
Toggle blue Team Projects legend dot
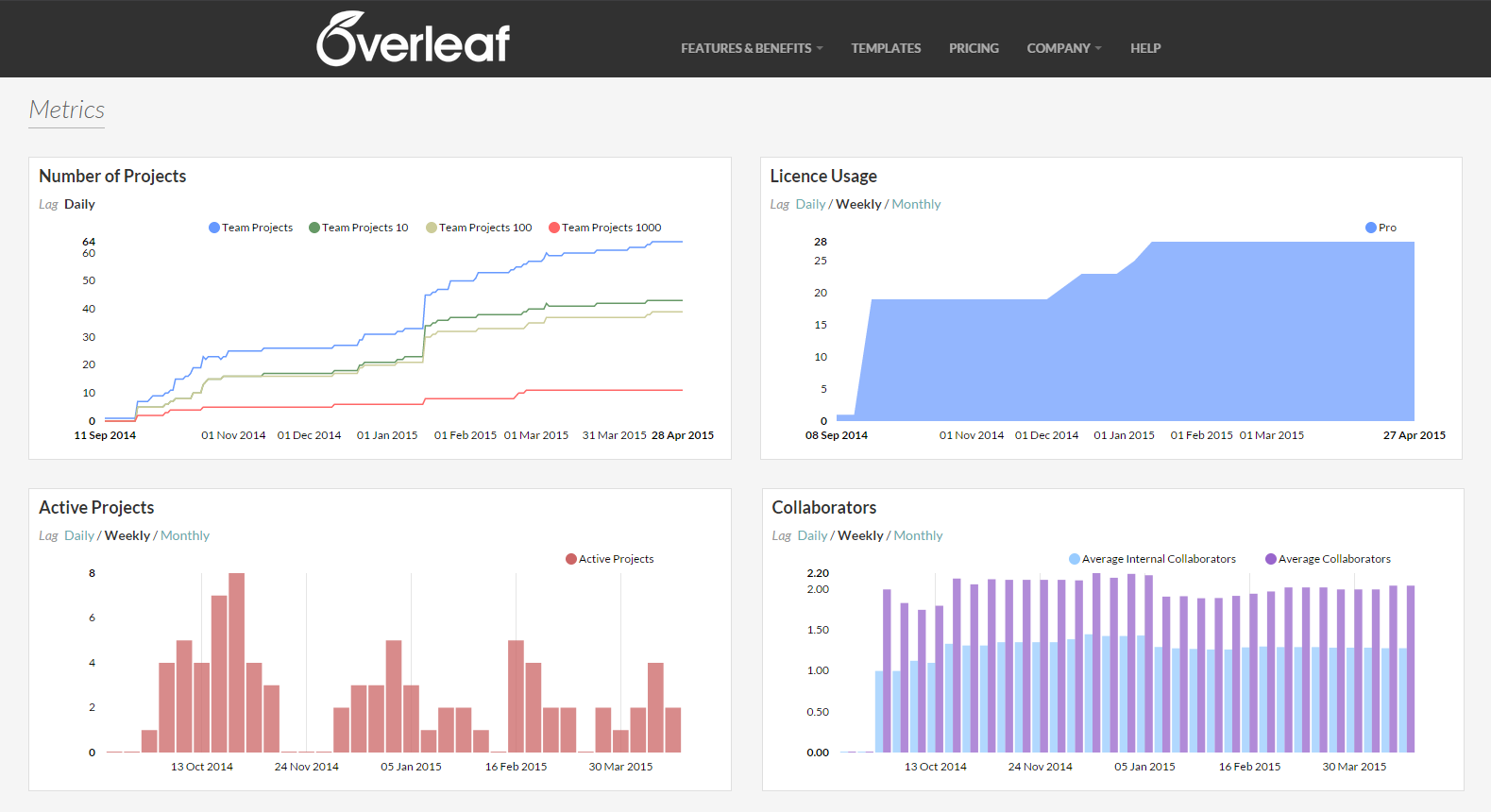214,228
